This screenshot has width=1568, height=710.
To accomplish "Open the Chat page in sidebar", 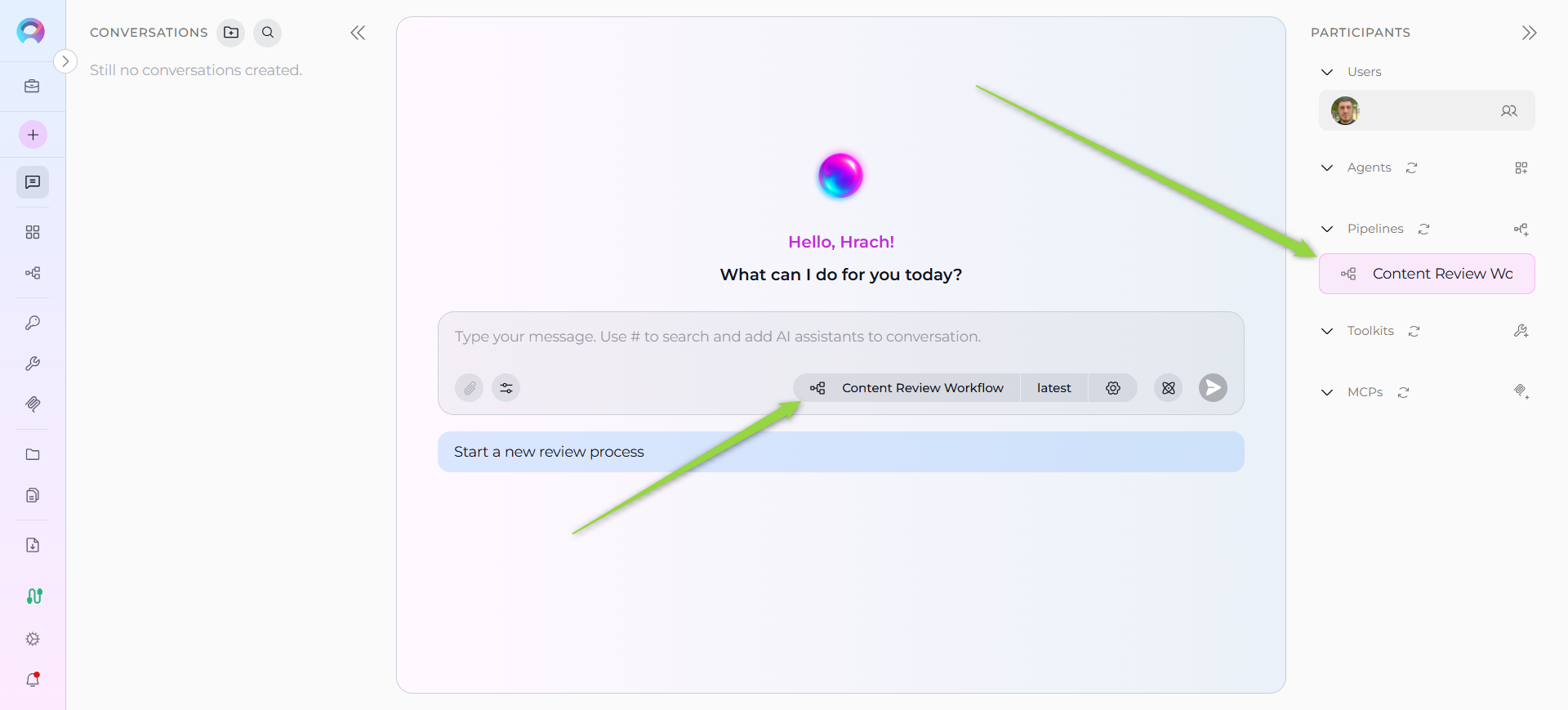I will click(33, 182).
